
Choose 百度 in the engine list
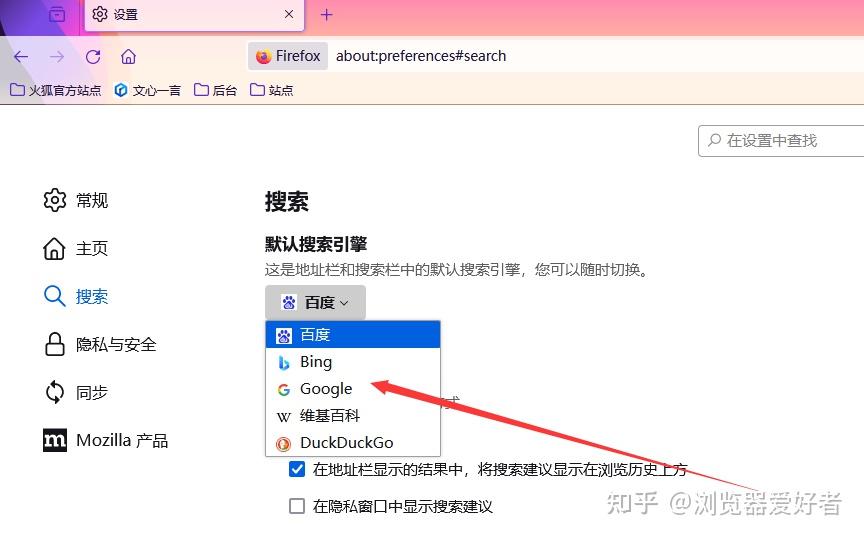pos(353,335)
